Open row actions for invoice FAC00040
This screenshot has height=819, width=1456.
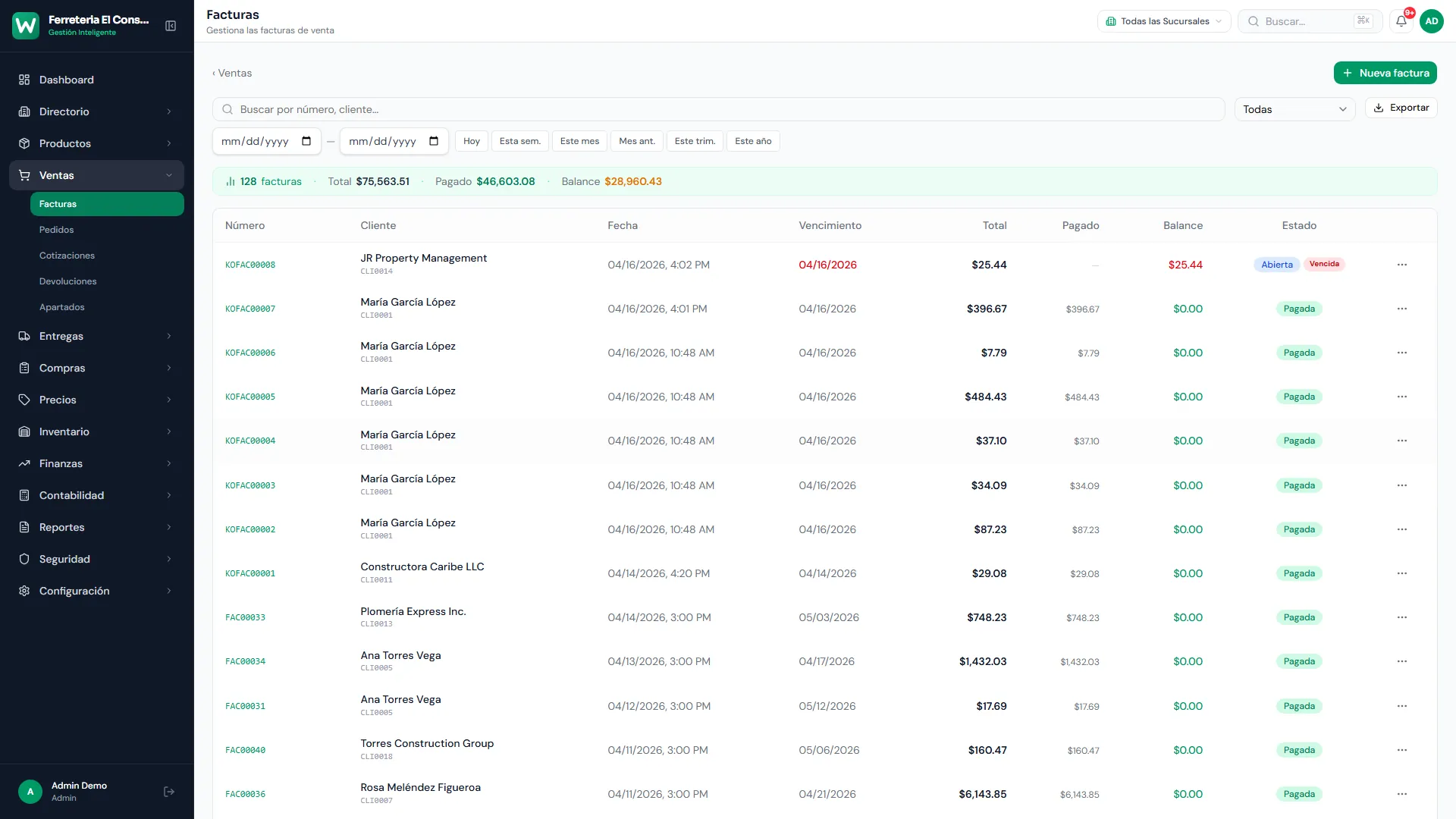pos(1401,750)
